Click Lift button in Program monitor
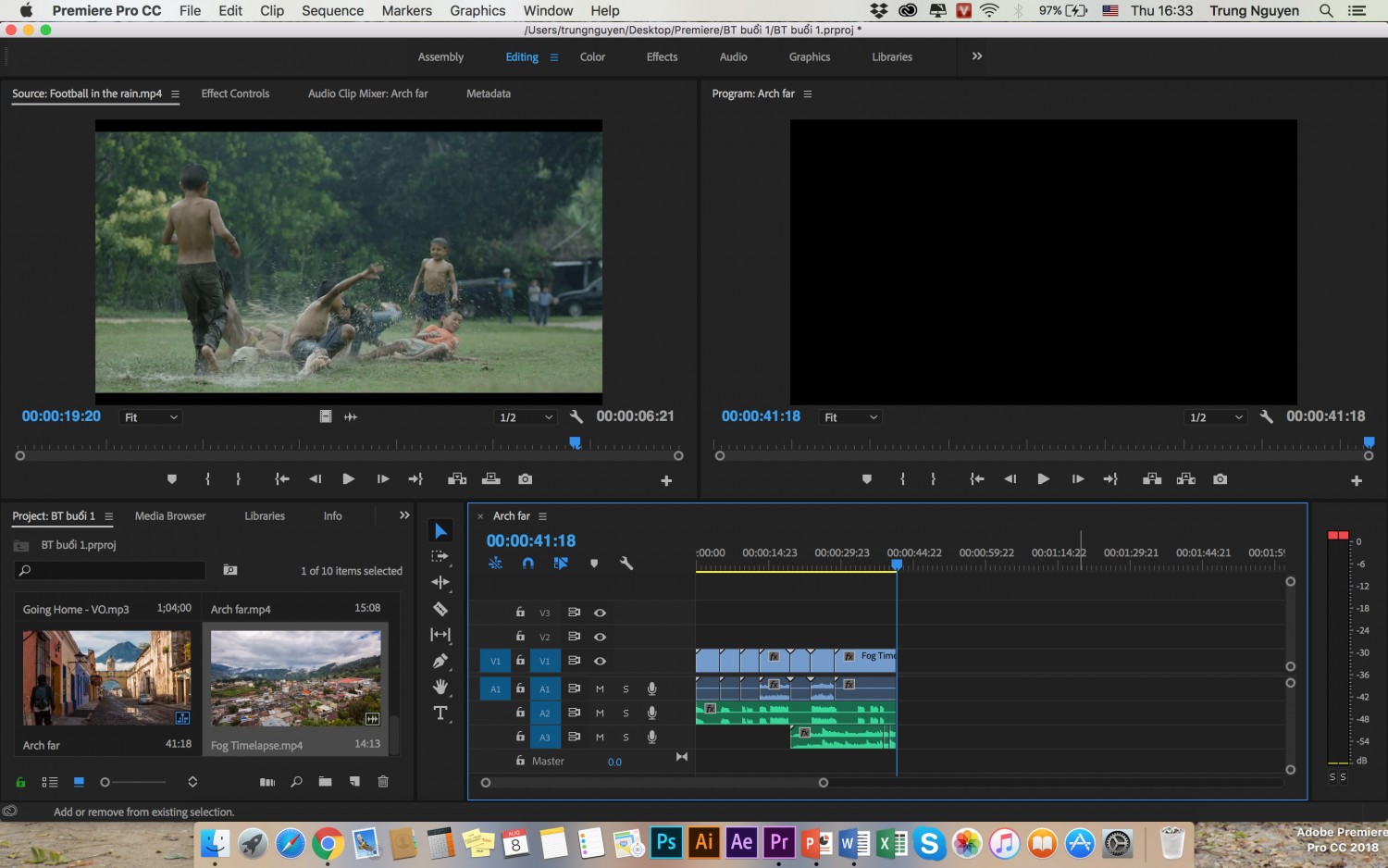 tap(1152, 479)
